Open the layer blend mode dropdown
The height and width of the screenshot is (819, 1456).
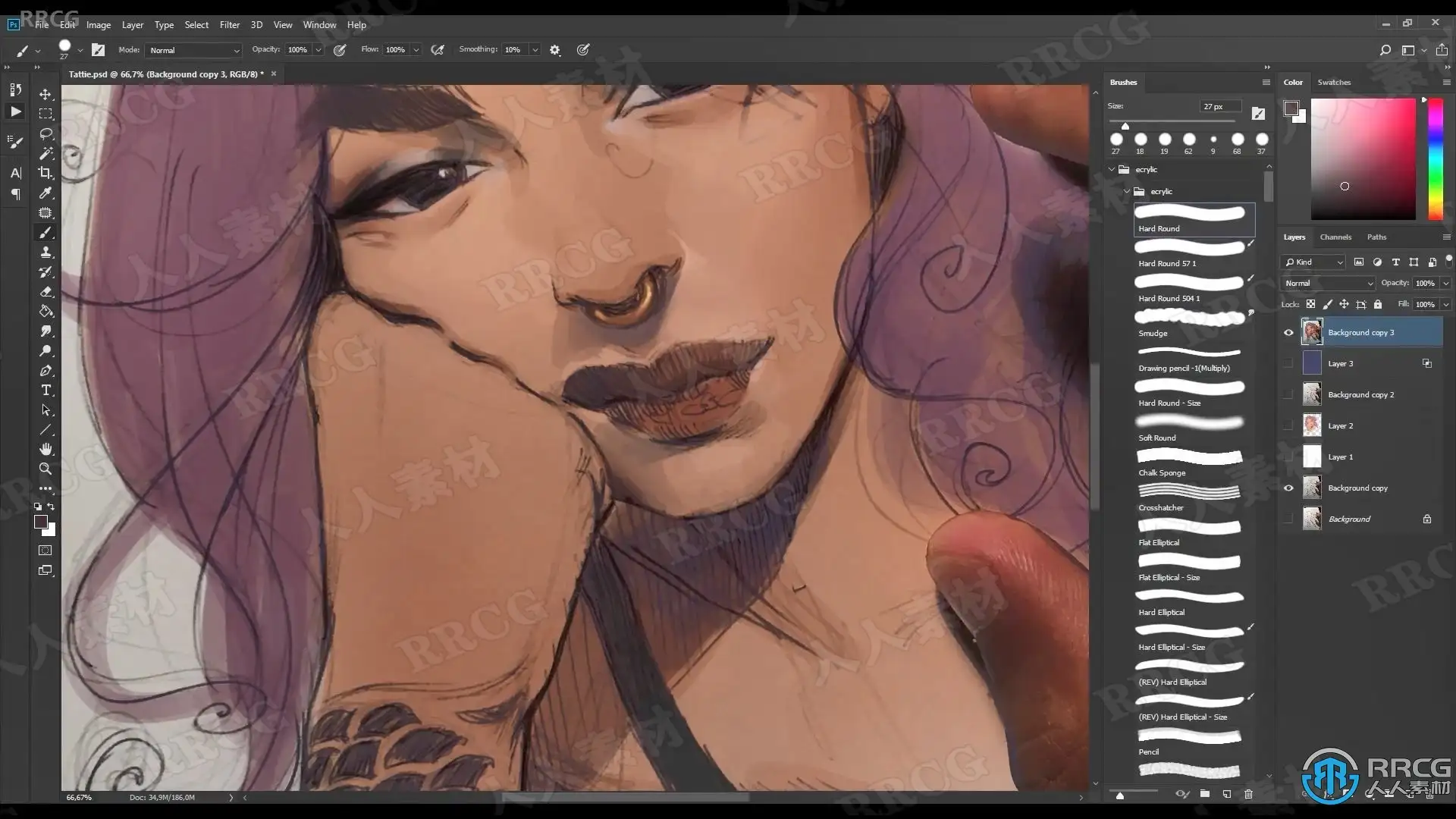[x=1328, y=284]
